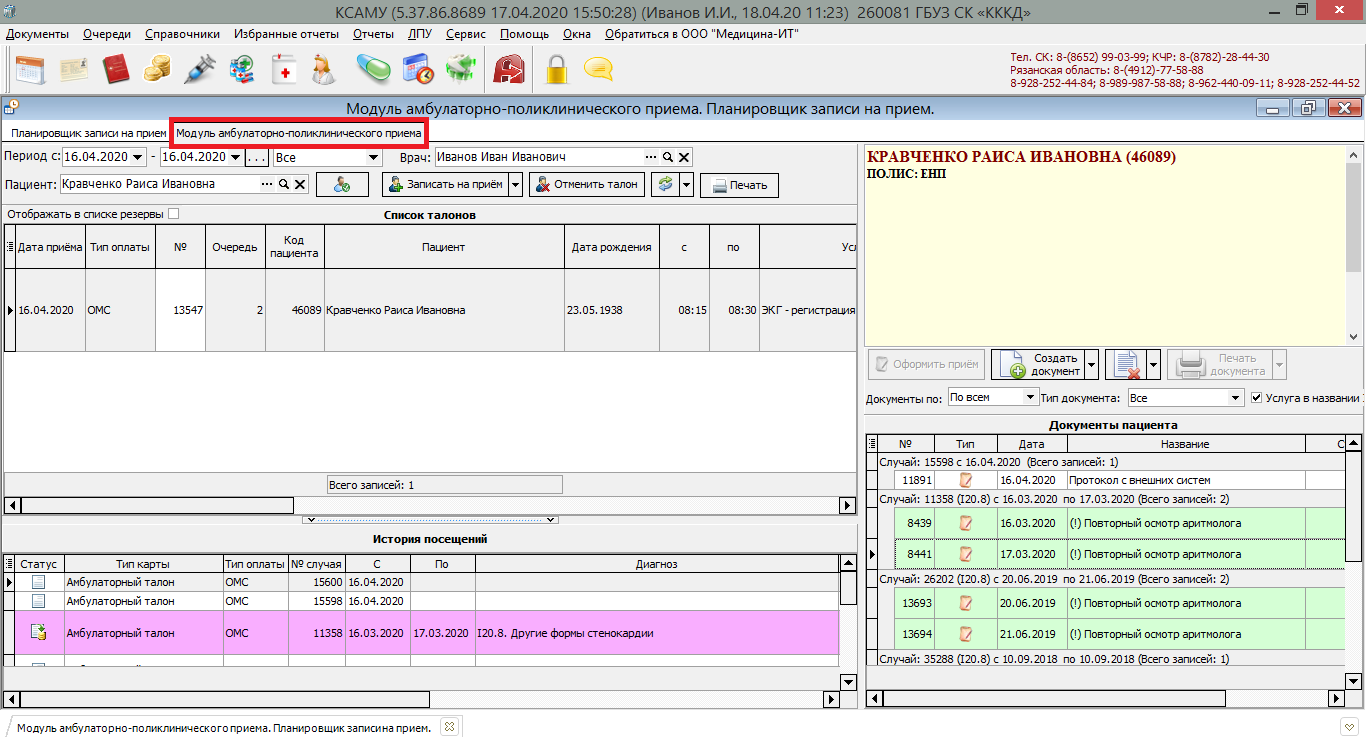Click the delete document icon with red X
The width and height of the screenshot is (1366, 738).
[x=1128, y=365]
